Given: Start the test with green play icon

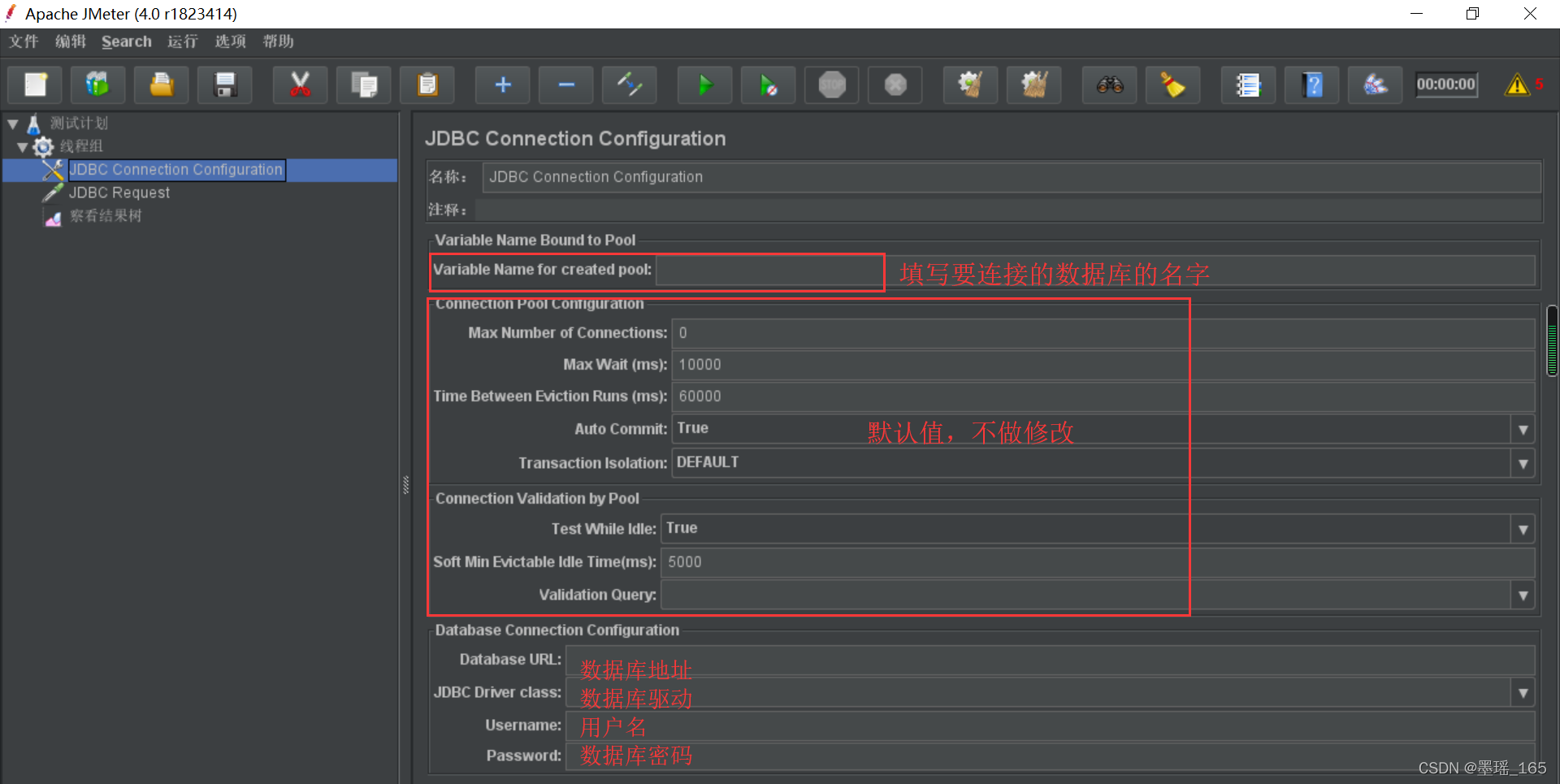Looking at the screenshot, I should tap(705, 84).
